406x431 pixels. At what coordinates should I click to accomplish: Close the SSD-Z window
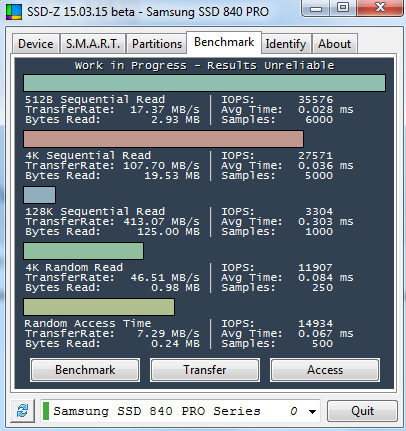pos(380,8)
